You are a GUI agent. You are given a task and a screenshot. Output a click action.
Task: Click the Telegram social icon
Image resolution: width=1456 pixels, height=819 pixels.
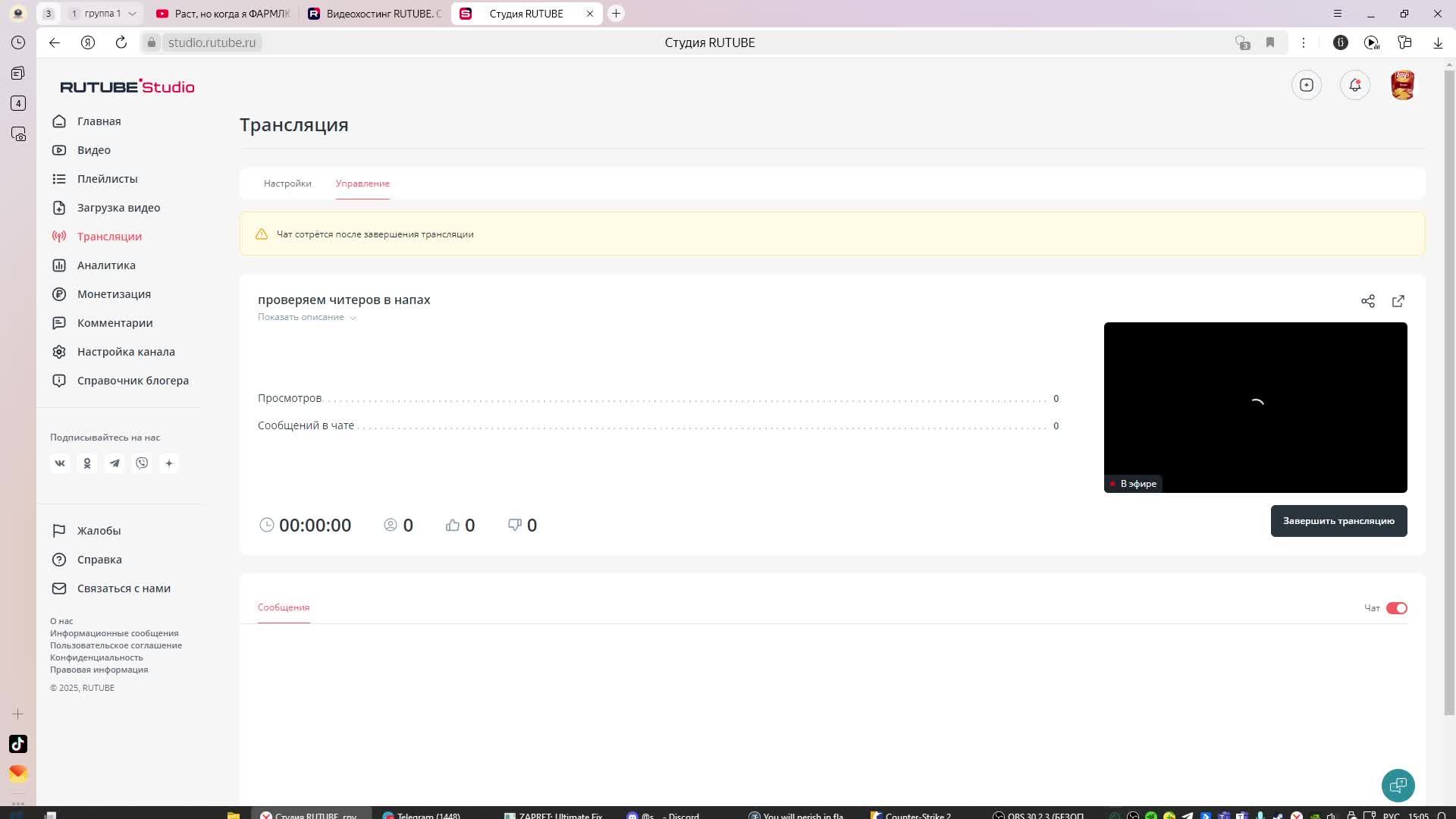(115, 463)
